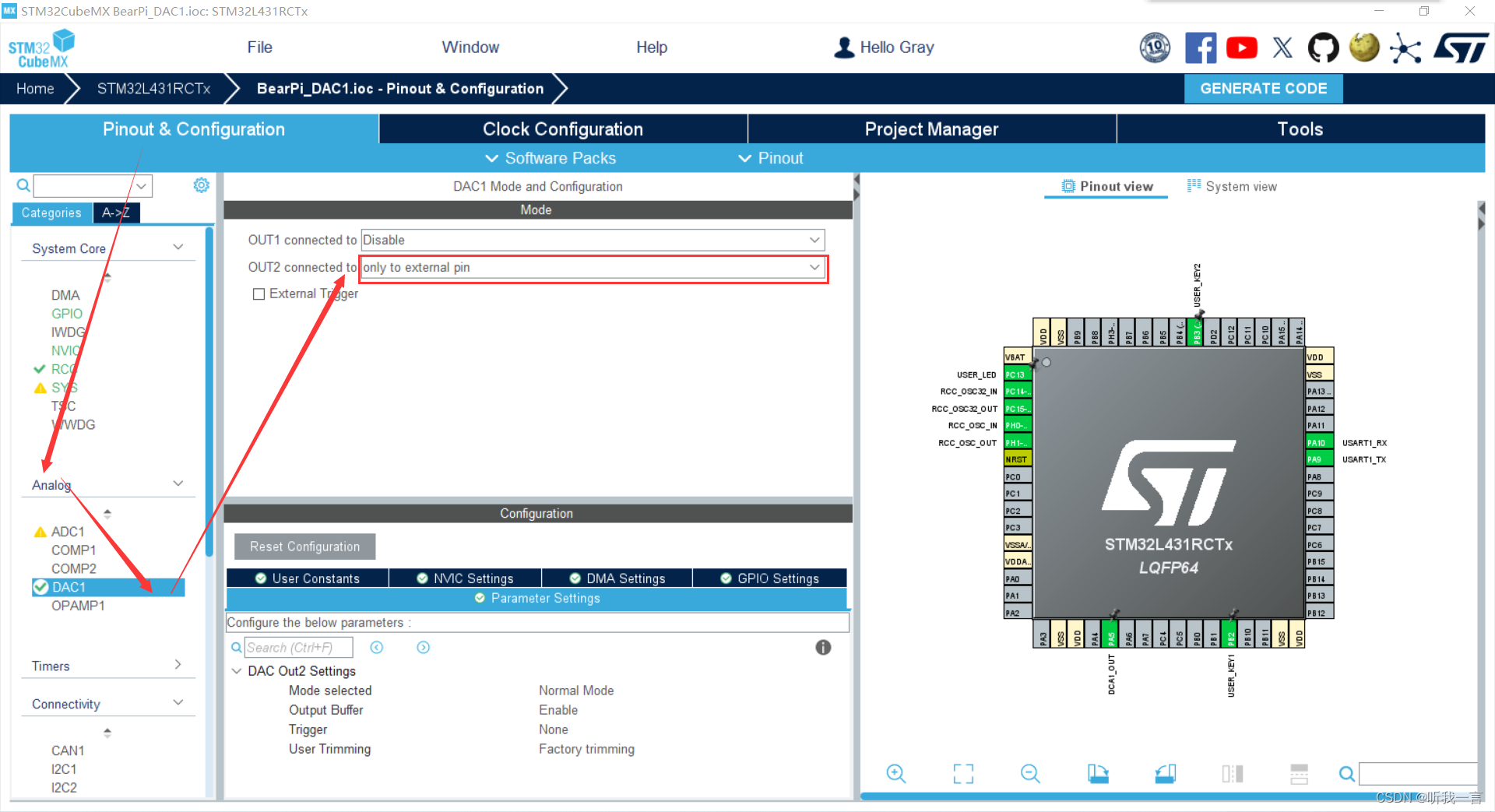The image size is (1495, 812).
Task: Enable the External Trigger checkbox
Action: tap(259, 294)
